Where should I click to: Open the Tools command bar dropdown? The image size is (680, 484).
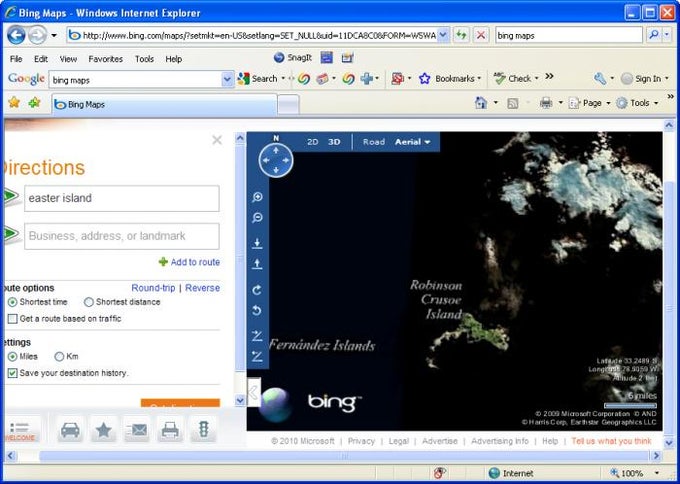[656, 103]
